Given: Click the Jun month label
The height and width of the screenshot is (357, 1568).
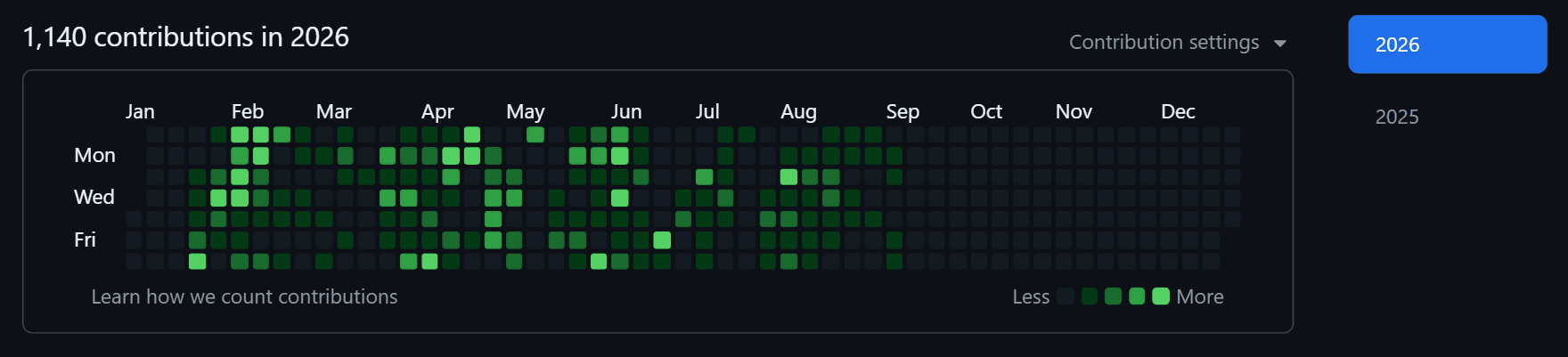Looking at the screenshot, I should 626,111.
